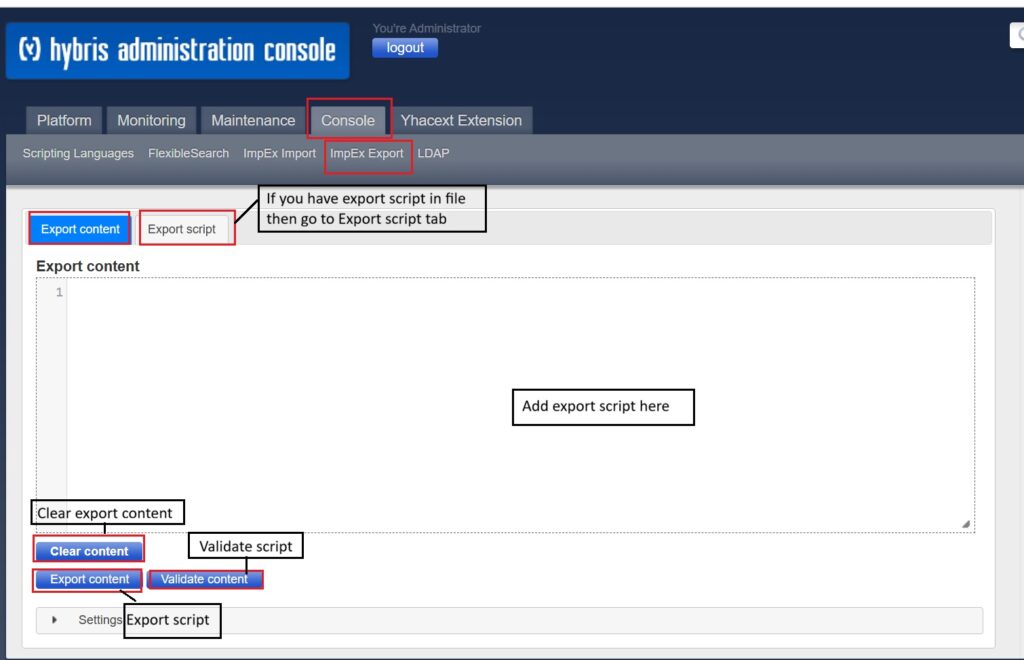Click the Settings label
The image size is (1024, 660).
pyautogui.click(x=99, y=620)
